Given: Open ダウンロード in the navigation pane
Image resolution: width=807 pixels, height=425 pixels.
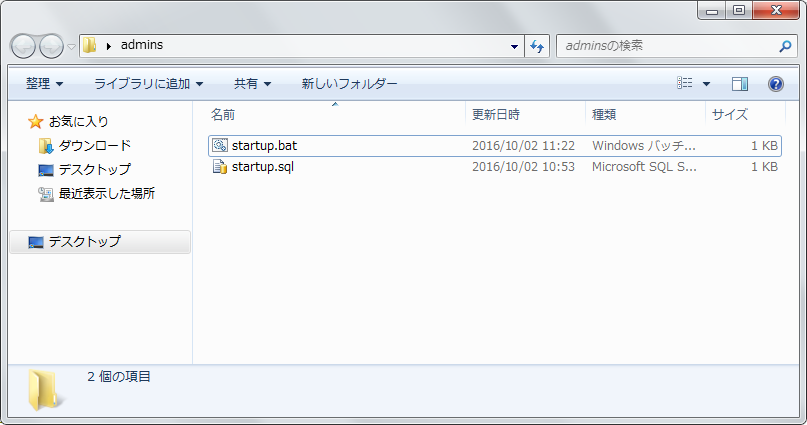Looking at the screenshot, I should click(x=94, y=146).
